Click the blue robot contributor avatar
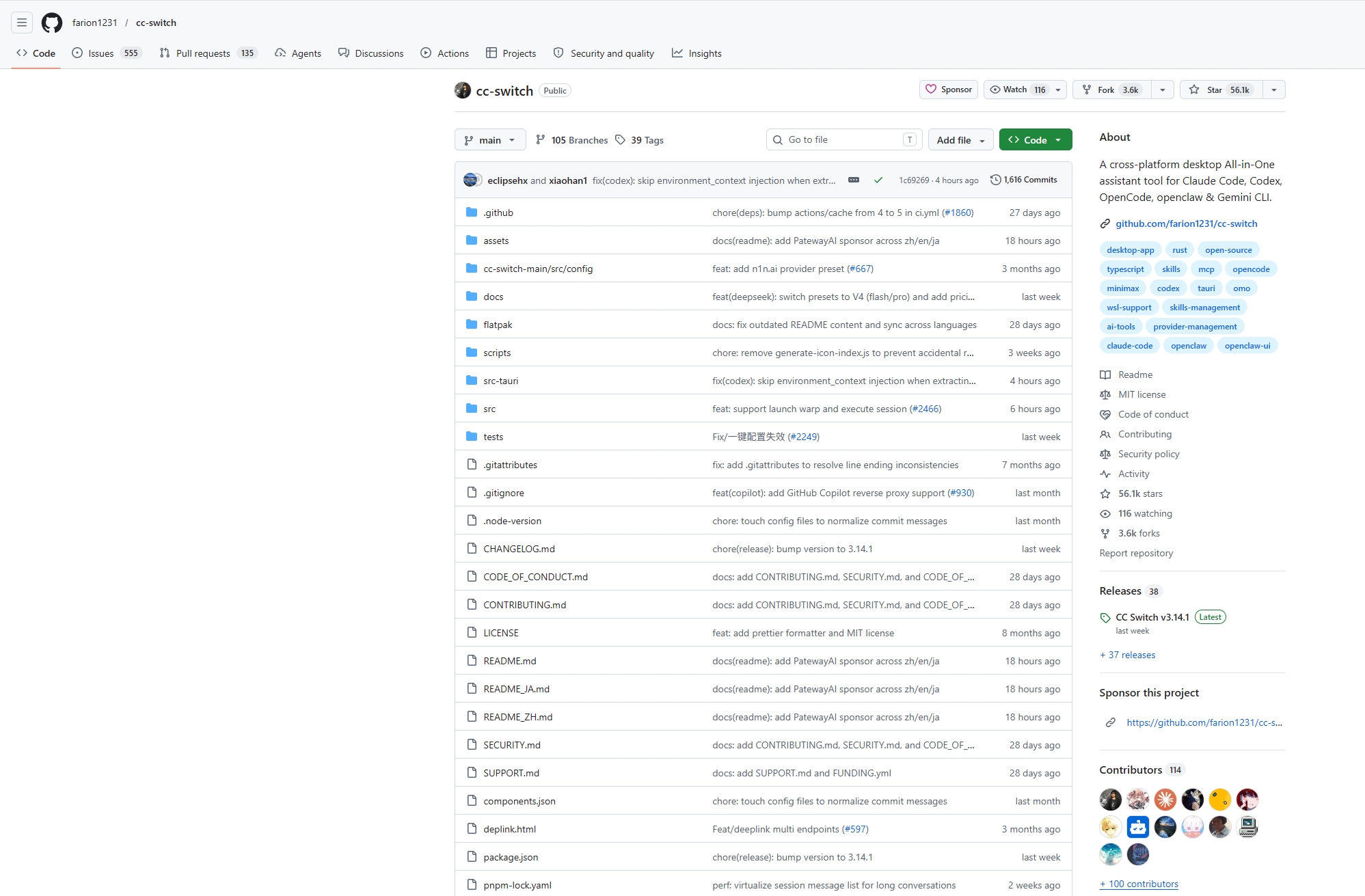The width and height of the screenshot is (1365, 896). coord(1138,826)
